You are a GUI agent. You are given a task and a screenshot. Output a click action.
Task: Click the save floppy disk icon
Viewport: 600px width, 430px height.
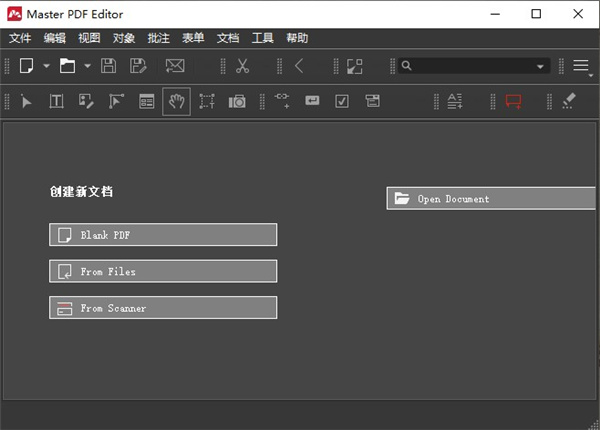point(109,66)
